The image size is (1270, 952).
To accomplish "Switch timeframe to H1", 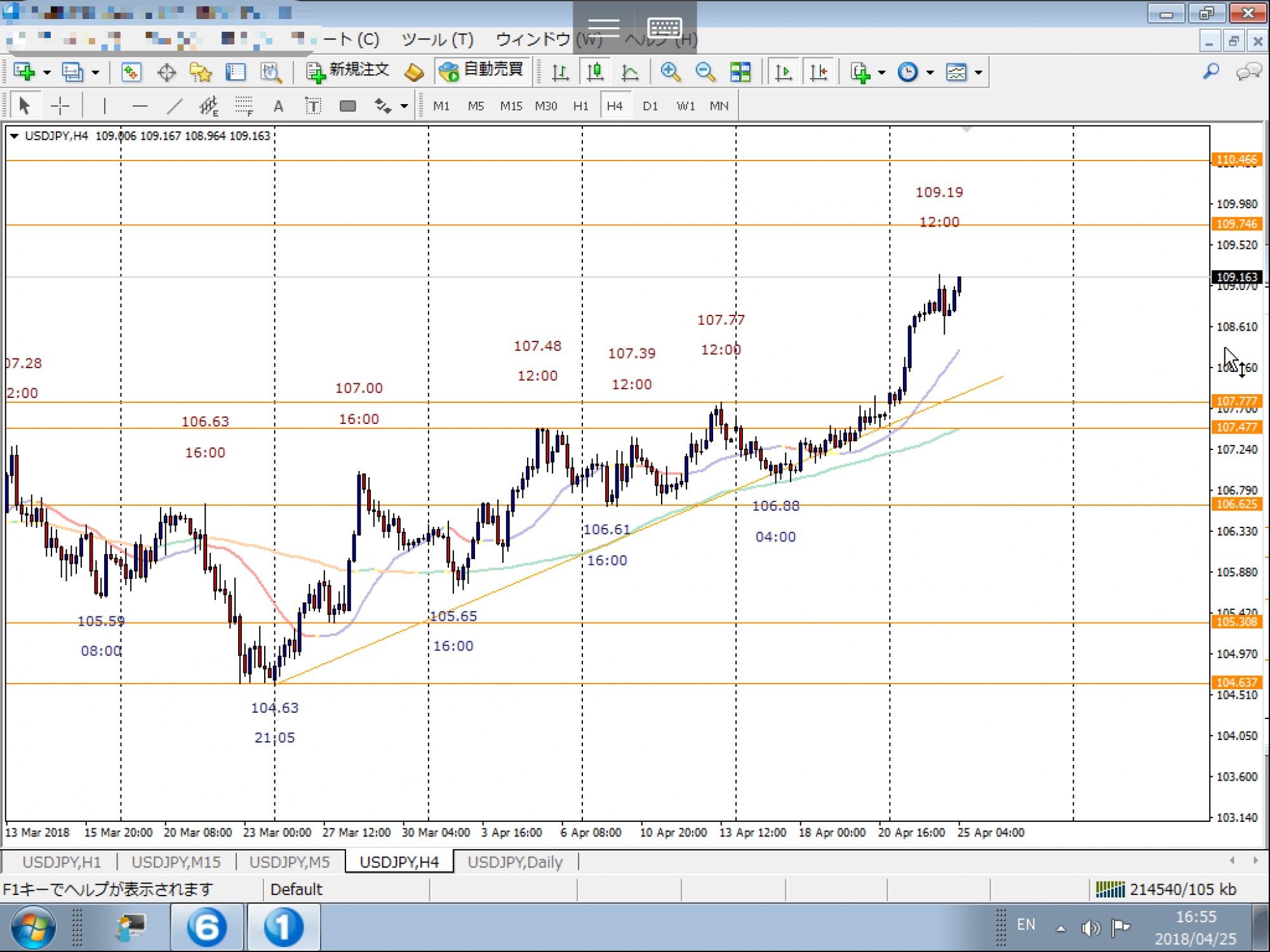I will 580,106.
